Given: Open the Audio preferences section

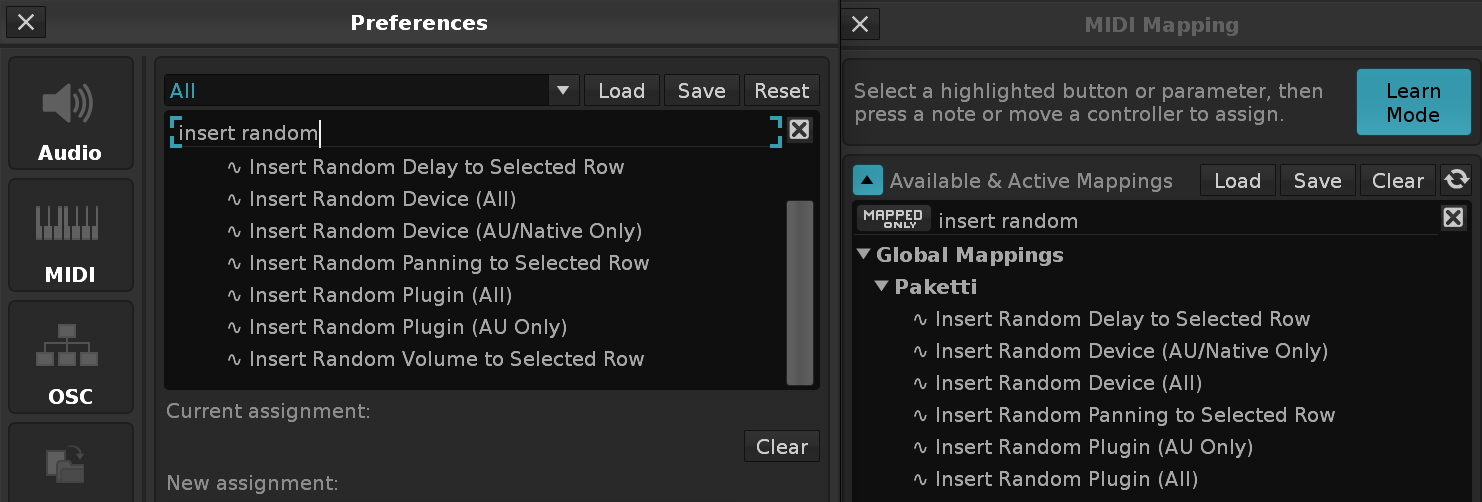Looking at the screenshot, I should click(70, 113).
